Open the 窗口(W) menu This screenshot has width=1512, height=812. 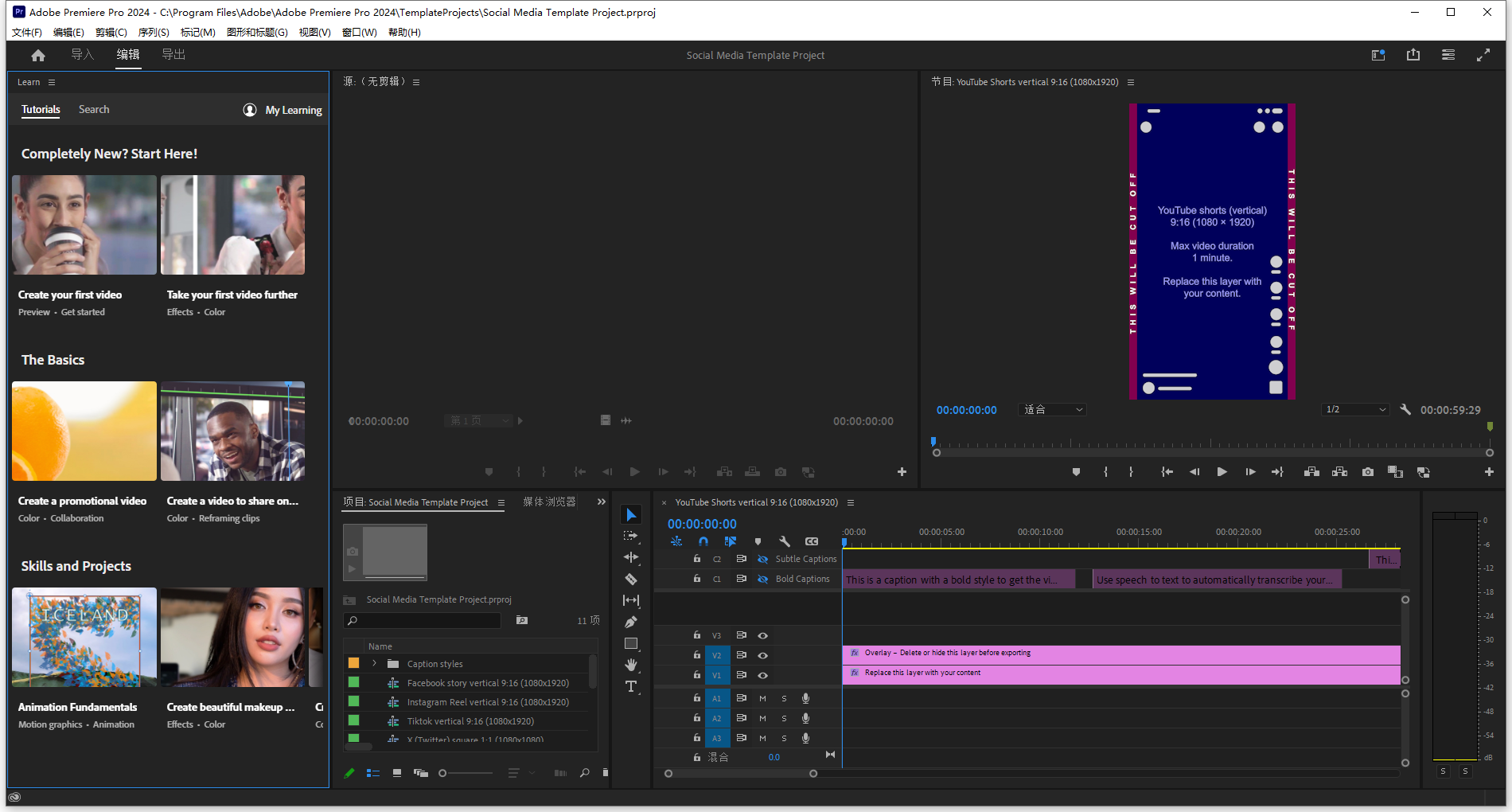click(x=360, y=32)
